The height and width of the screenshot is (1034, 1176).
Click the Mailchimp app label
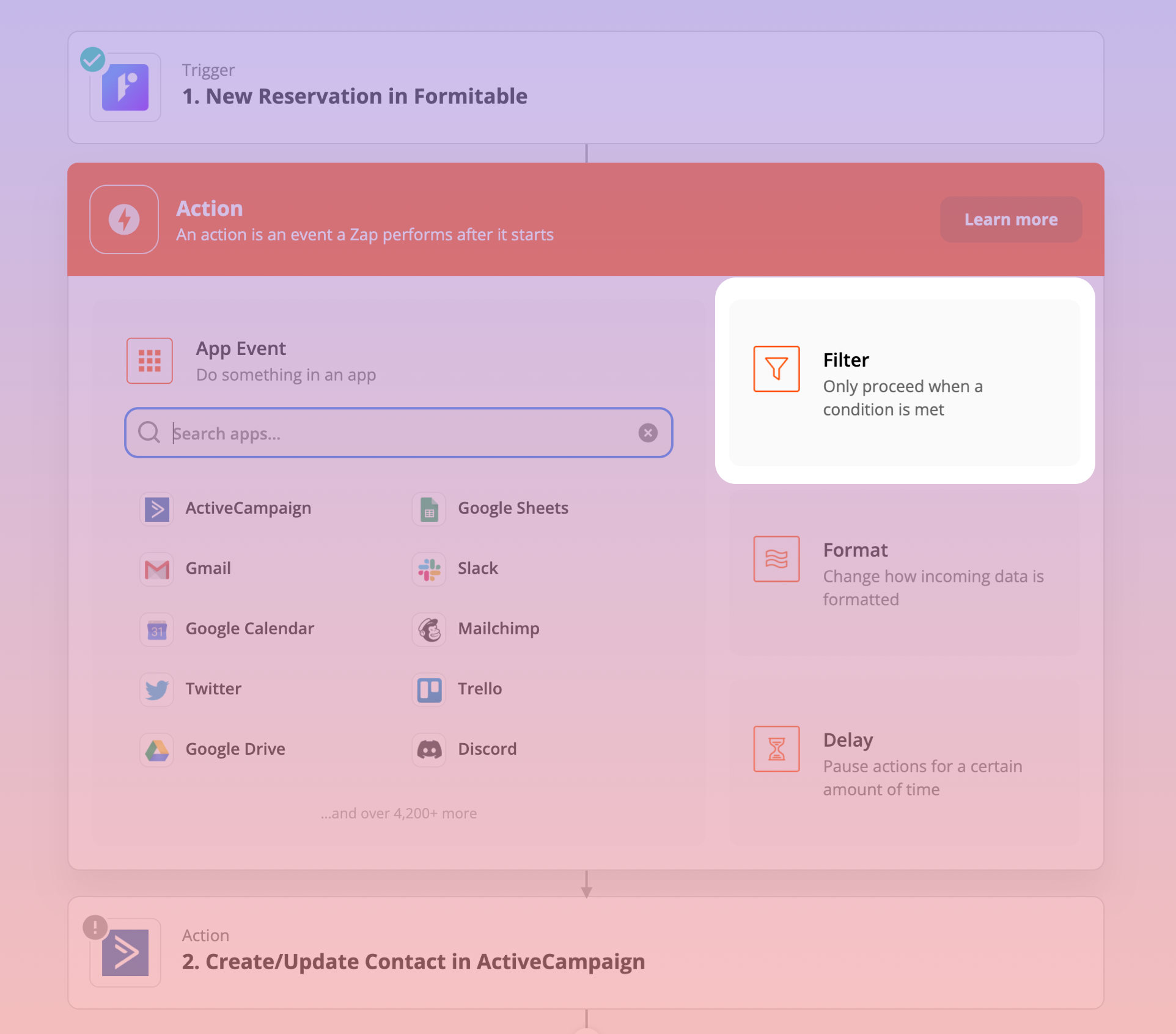click(498, 628)
